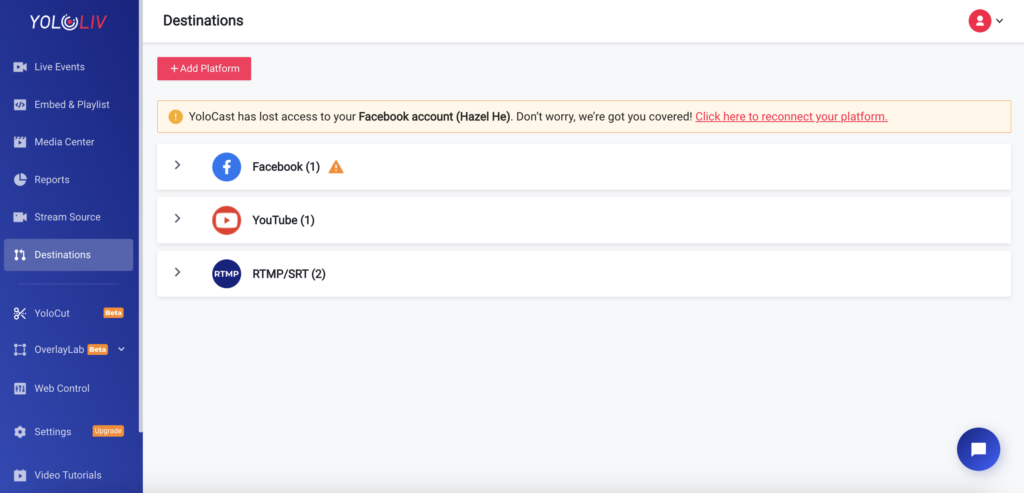The height and width of the screenshot is (493, 1024).
Task: Click the YouTube platform logo icon
Action: pyautogui.click(x=227, y=220)
